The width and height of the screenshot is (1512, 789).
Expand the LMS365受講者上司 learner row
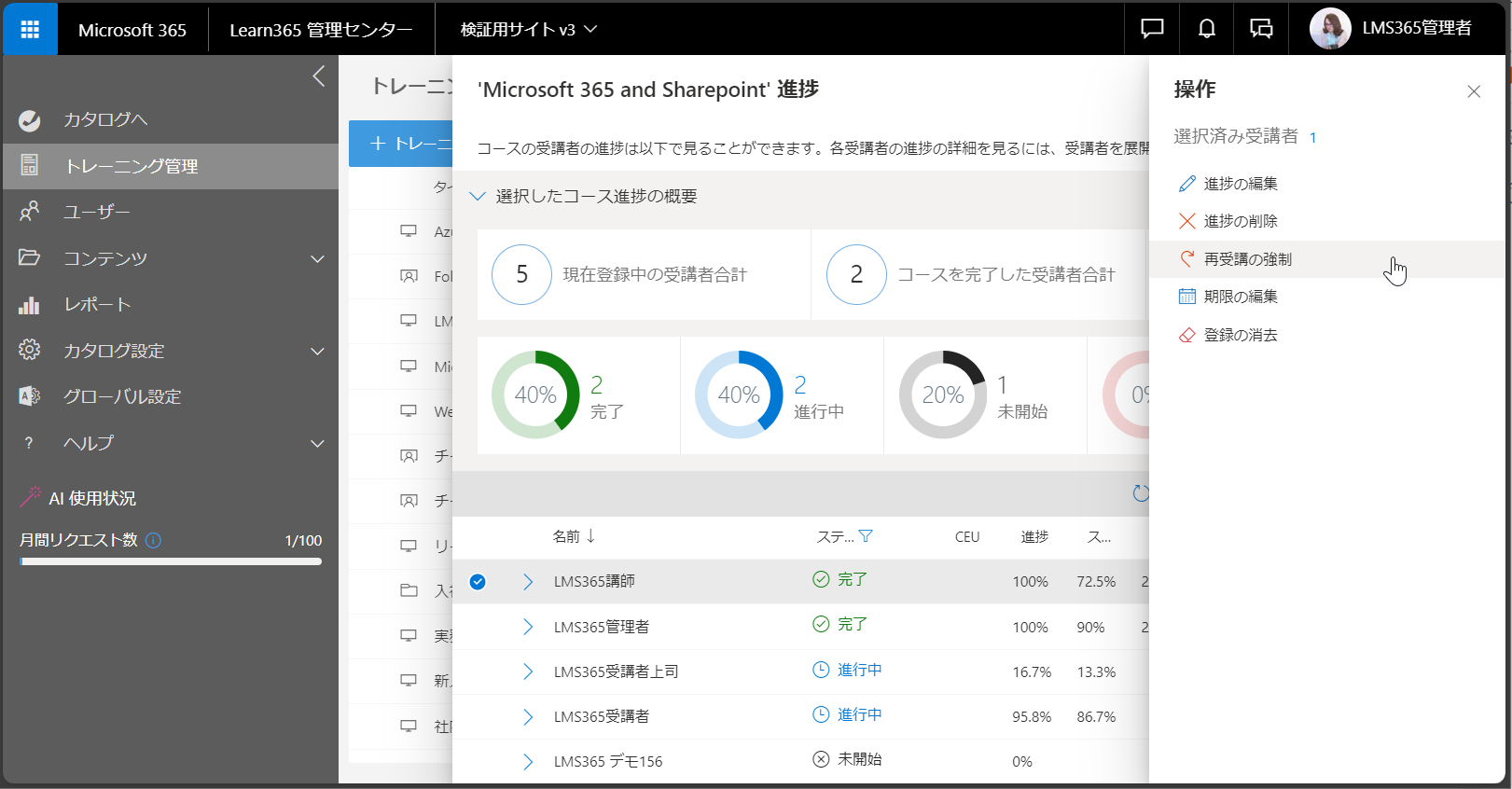click(x=528, y=671)
